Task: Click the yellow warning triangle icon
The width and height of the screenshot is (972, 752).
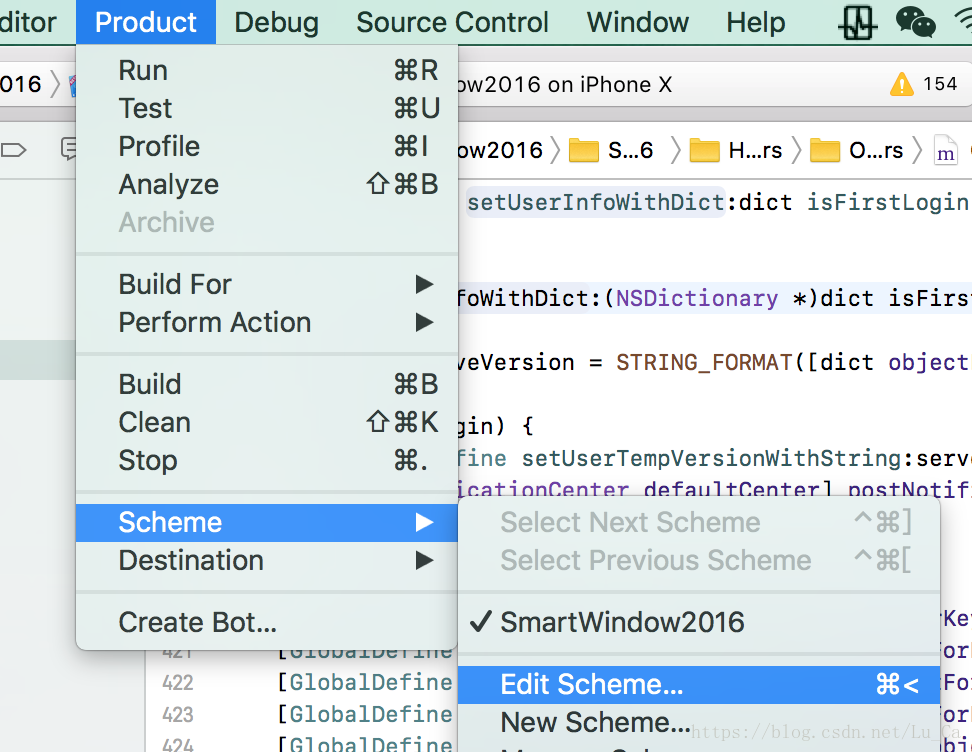Action: pyautogui.click(x=902, y=84)
